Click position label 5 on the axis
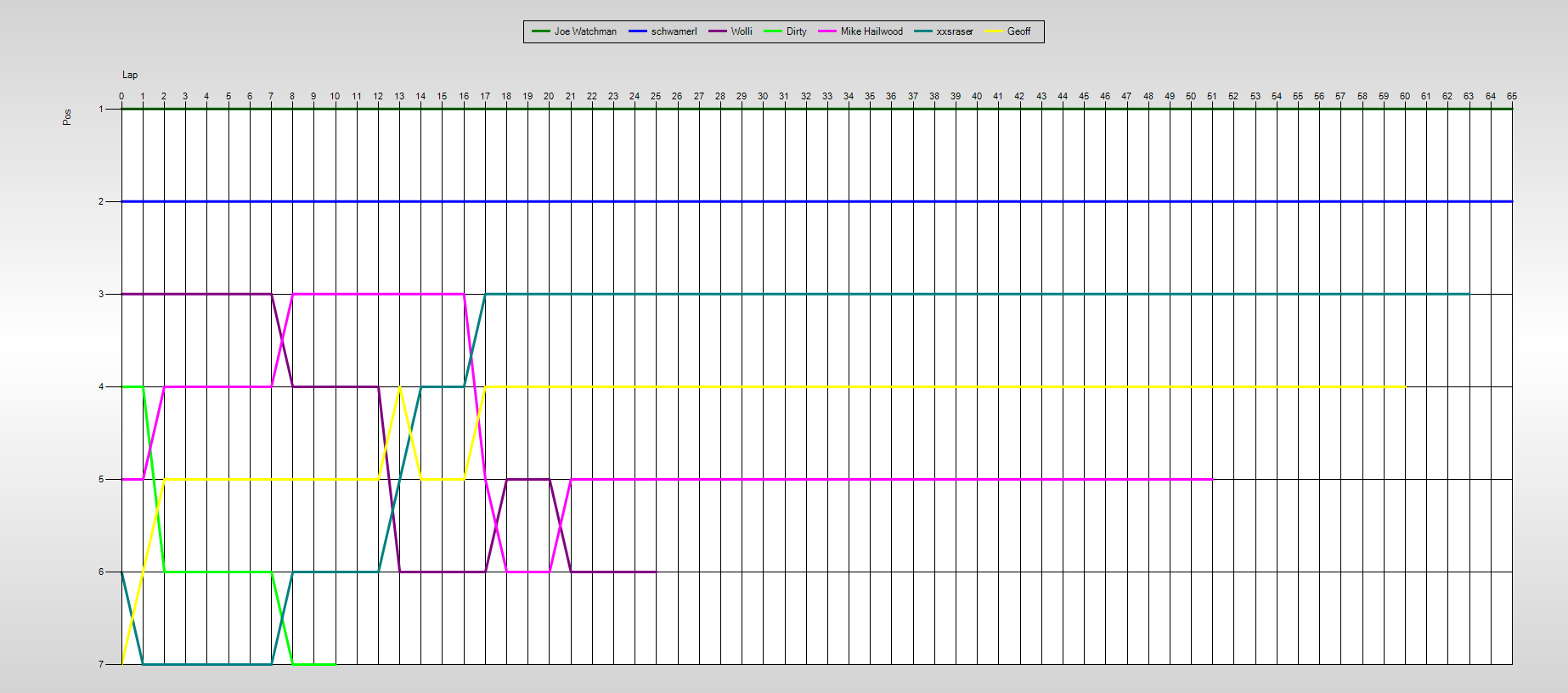The image size is (1568, 693). [101, 479]
